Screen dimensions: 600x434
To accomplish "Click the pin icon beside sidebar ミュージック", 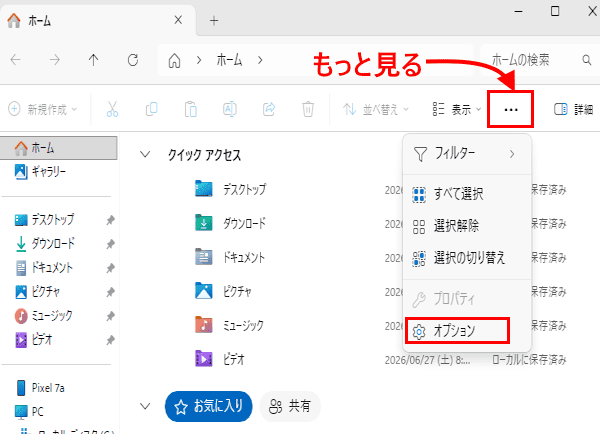I will [x=110, y=316].
